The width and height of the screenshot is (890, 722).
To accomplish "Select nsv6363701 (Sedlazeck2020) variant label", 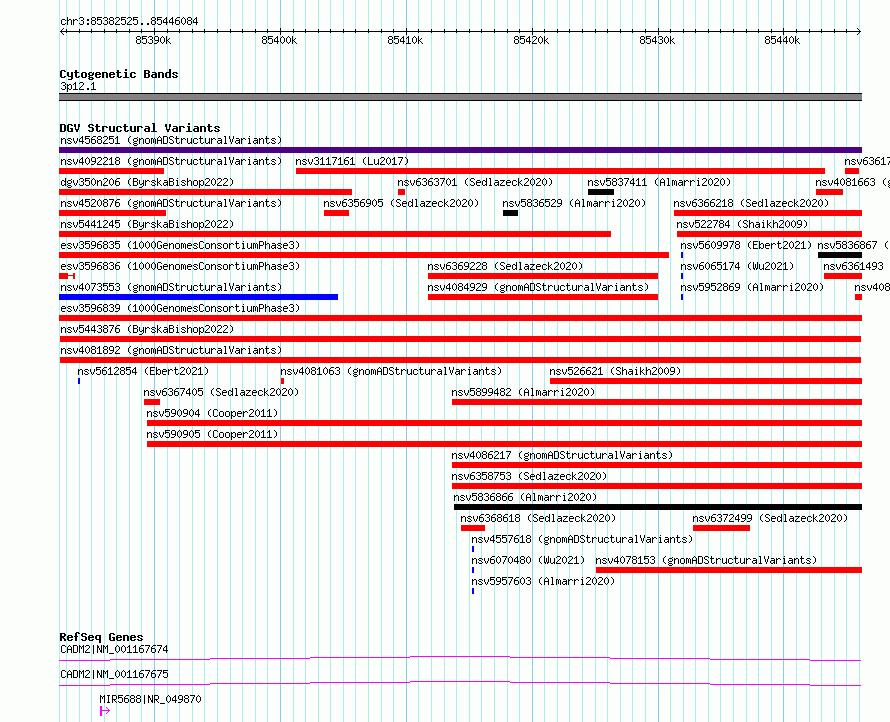I will click(x=475, y=182).
